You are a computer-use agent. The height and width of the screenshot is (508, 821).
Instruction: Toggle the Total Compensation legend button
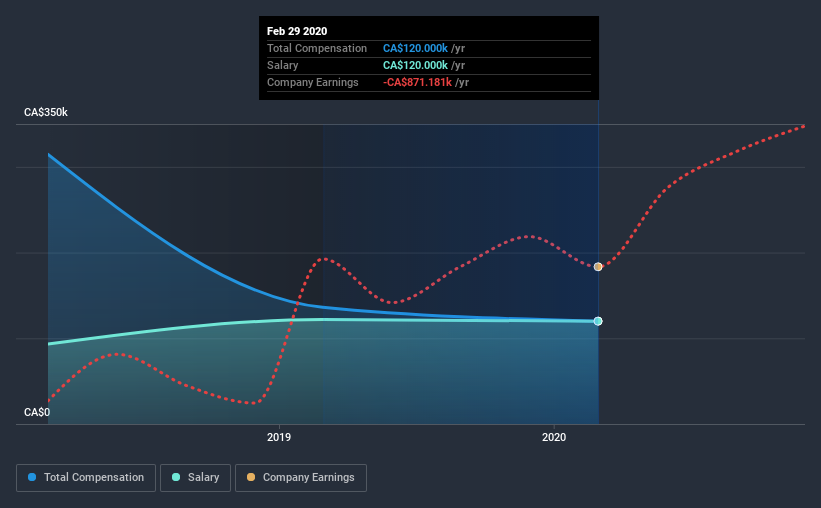(x=86, y=478)
